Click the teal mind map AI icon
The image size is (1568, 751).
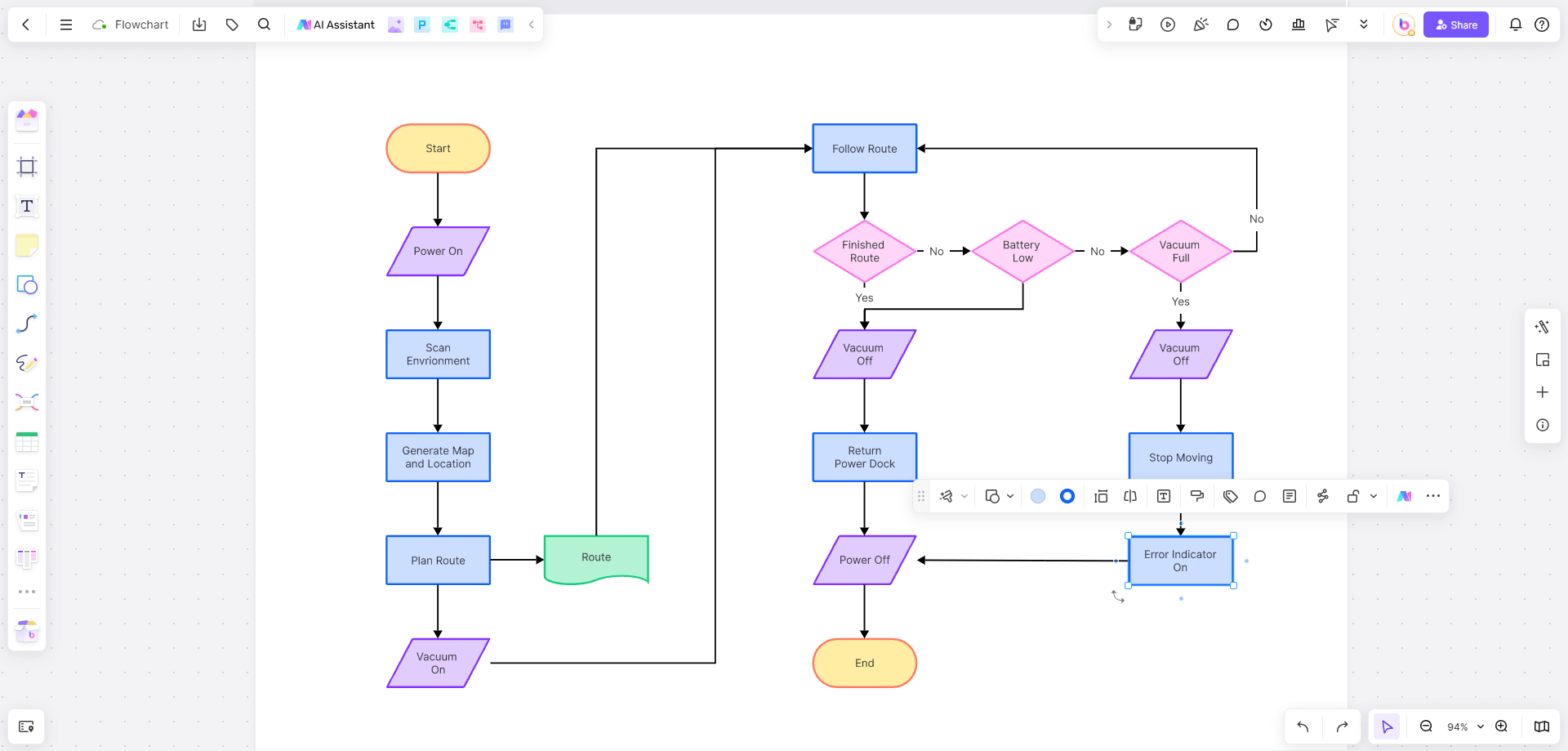(450, 25)
